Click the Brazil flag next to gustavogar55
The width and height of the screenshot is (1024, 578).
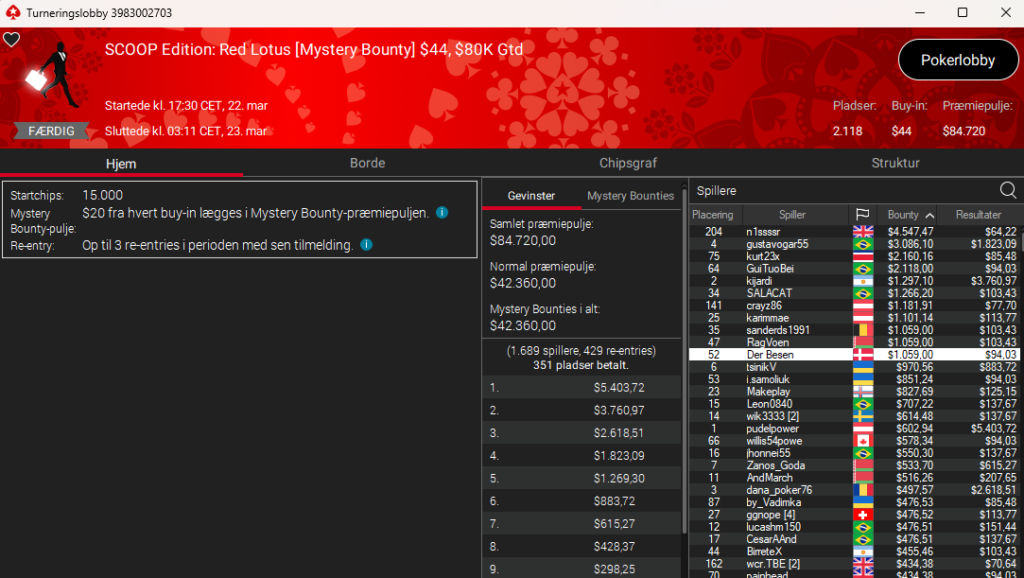(862, 244)
